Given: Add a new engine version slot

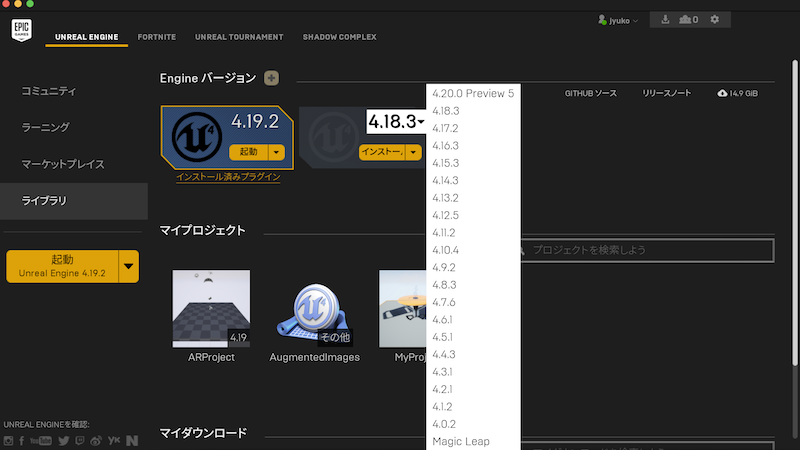Looking at the screenshot, I should tap(271, 78).
